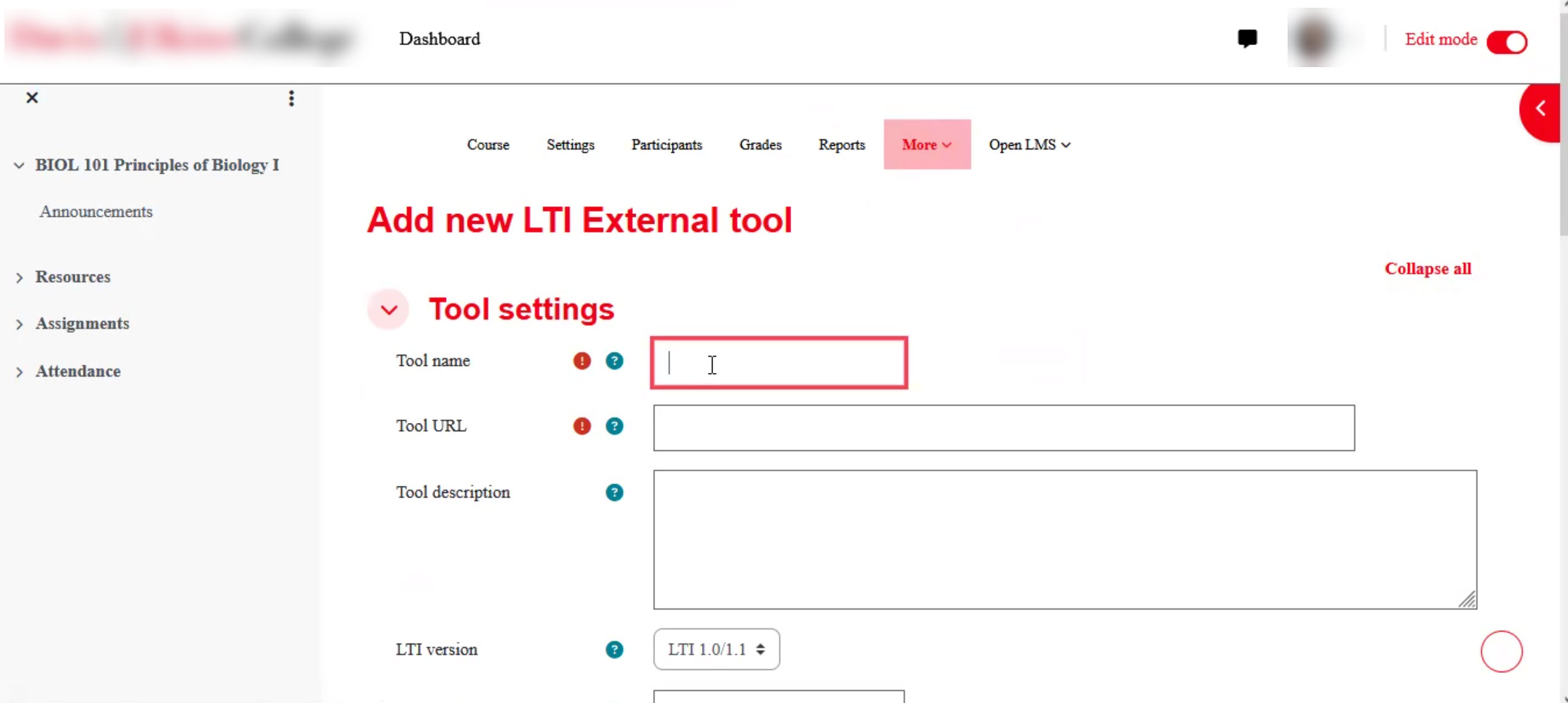
Task: Collapse the Tool settings section
Action: point(389,310)
